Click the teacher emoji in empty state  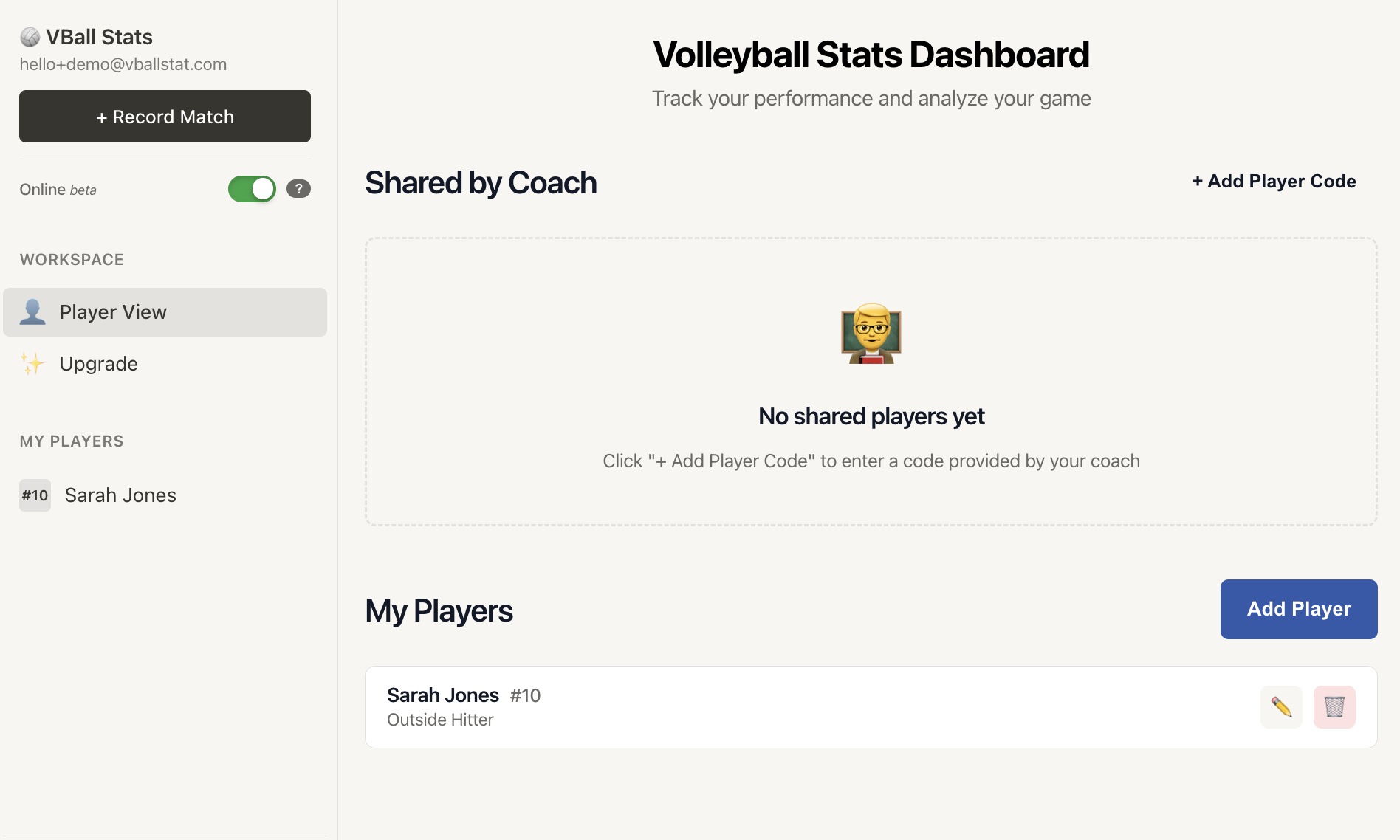871,334
